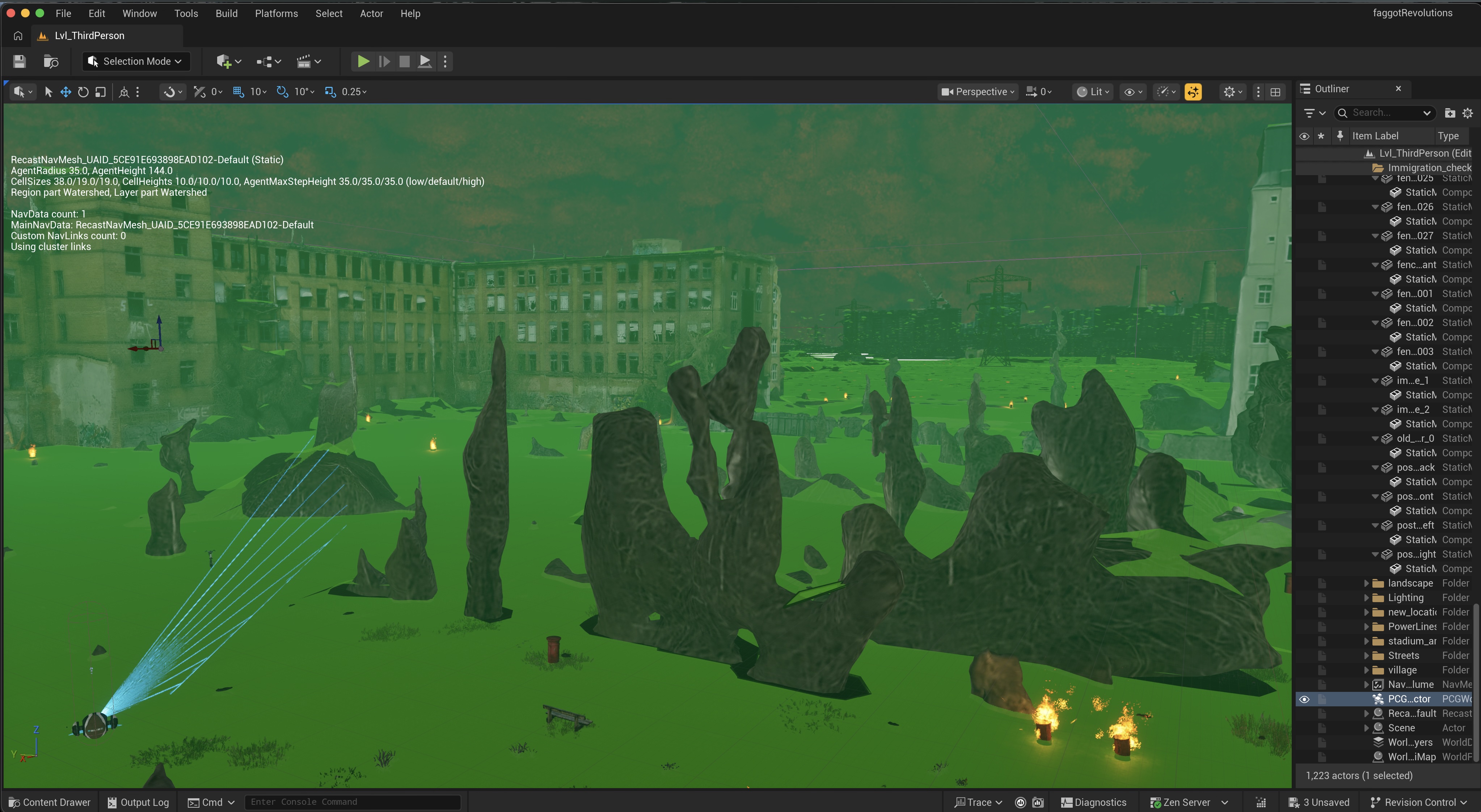Screen dimensions: 1481x812
Task: Click the Outliner search field
Action: click(x=1384, y=113)
